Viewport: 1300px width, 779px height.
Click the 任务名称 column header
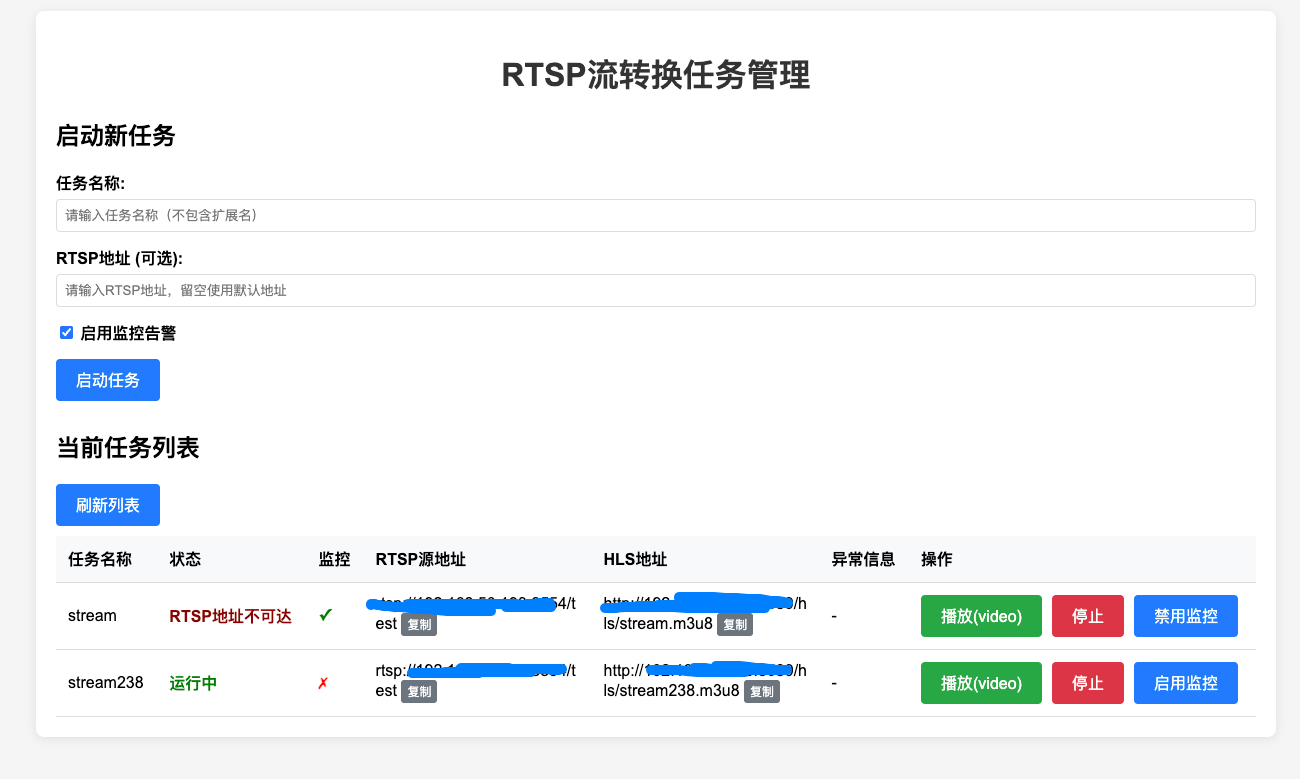click(99, 559)
